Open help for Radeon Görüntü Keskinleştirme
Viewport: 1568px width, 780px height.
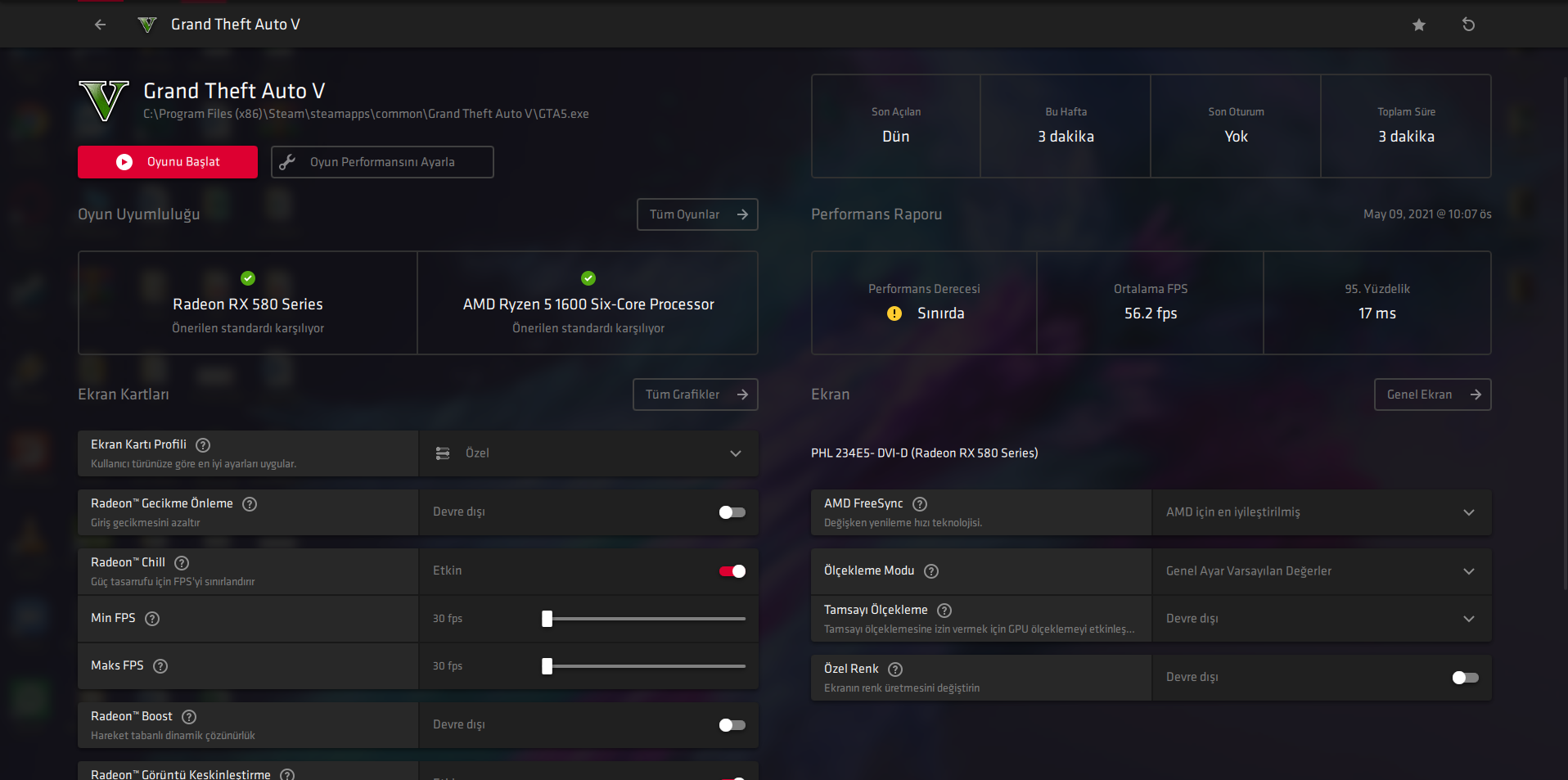pyautogui.click(x=287, y=774)
